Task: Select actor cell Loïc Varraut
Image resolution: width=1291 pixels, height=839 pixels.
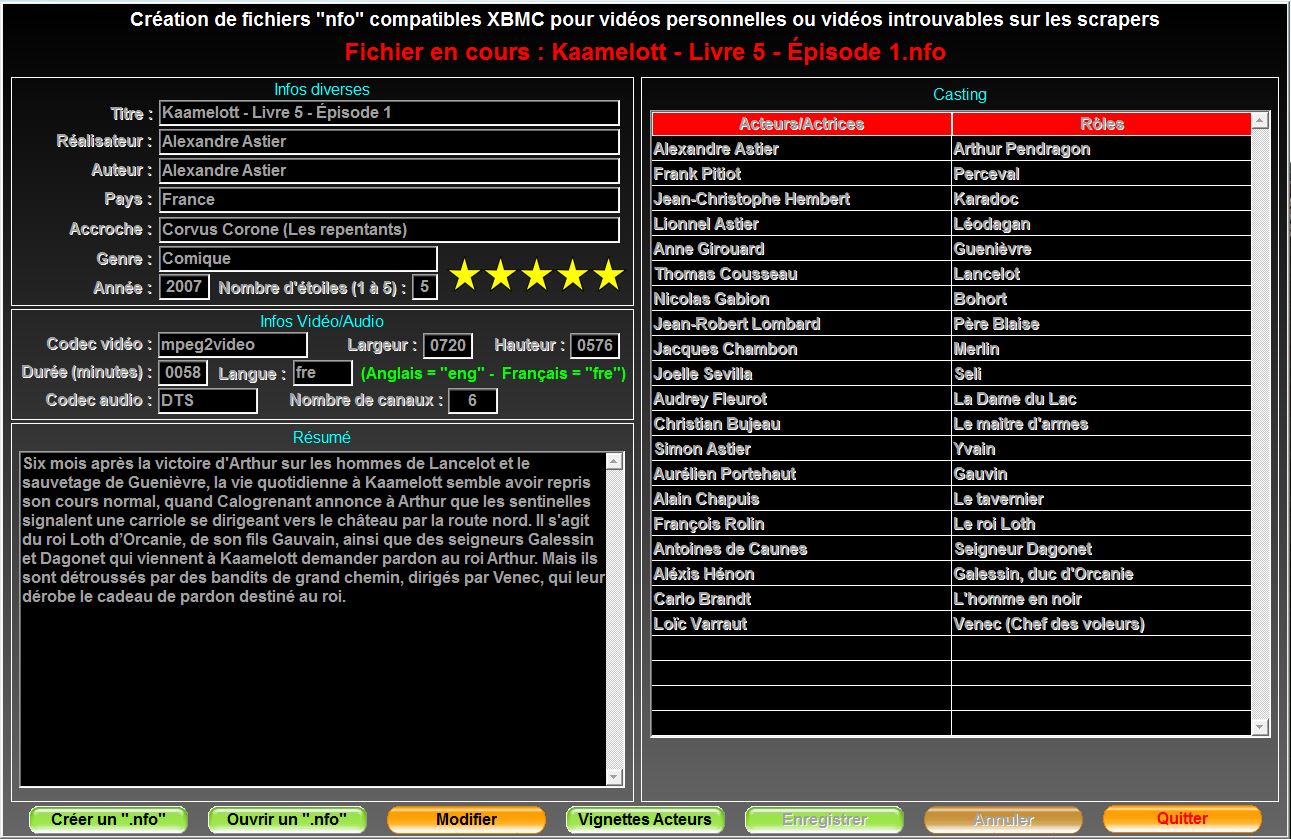Action: [x=801, y=624]
